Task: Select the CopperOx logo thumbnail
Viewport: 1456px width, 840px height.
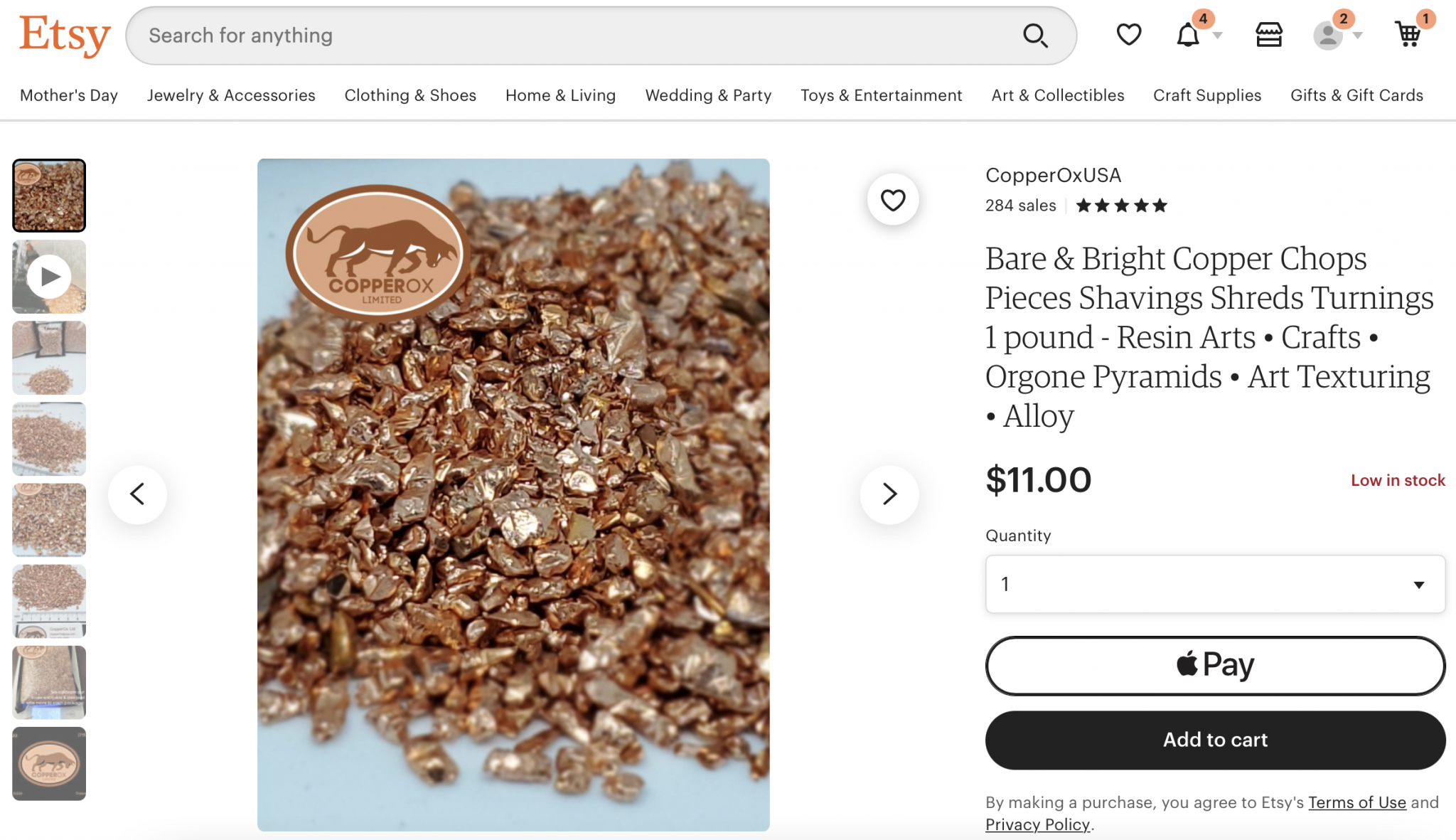Action: click(49, 764)
